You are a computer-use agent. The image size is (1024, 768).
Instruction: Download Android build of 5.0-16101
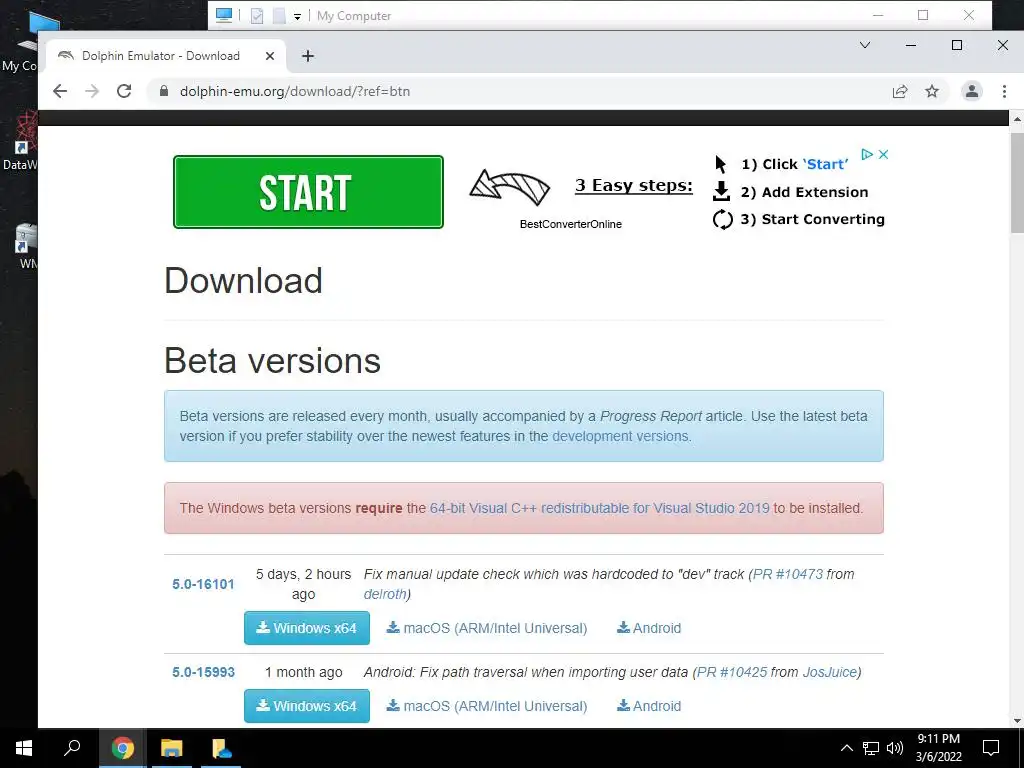649,628
